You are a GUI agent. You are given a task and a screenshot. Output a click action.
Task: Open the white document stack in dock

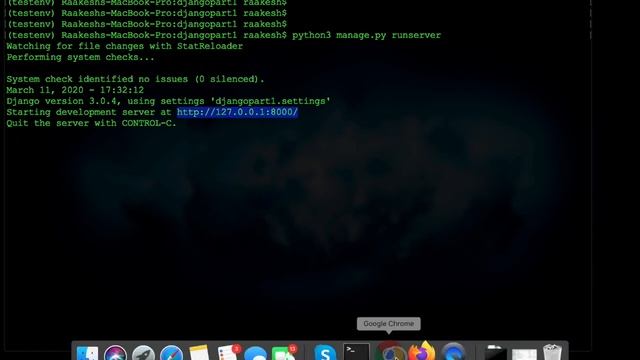point(524,354)
